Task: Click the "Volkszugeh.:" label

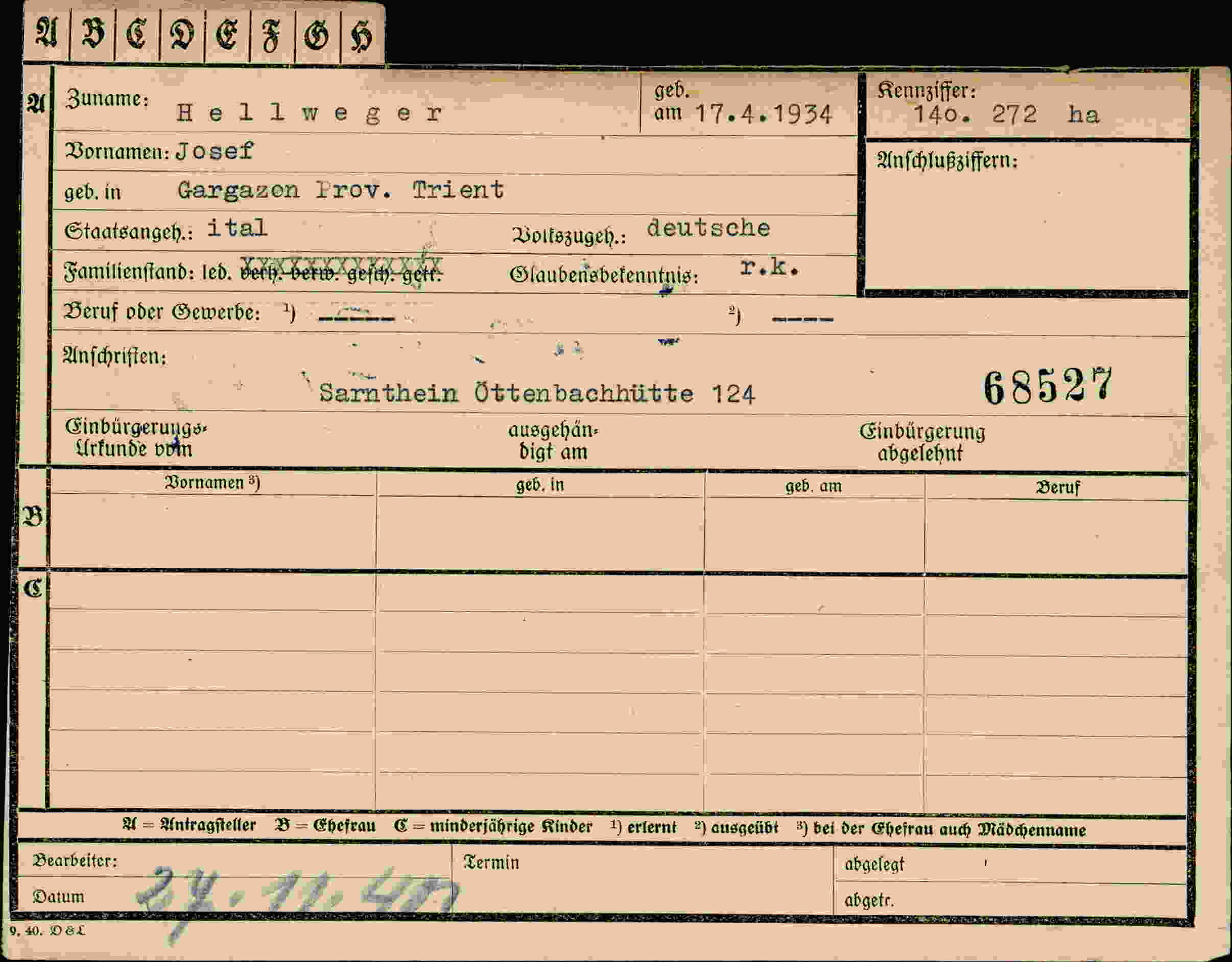Action: pyautogui.click(x=569, y=236)
